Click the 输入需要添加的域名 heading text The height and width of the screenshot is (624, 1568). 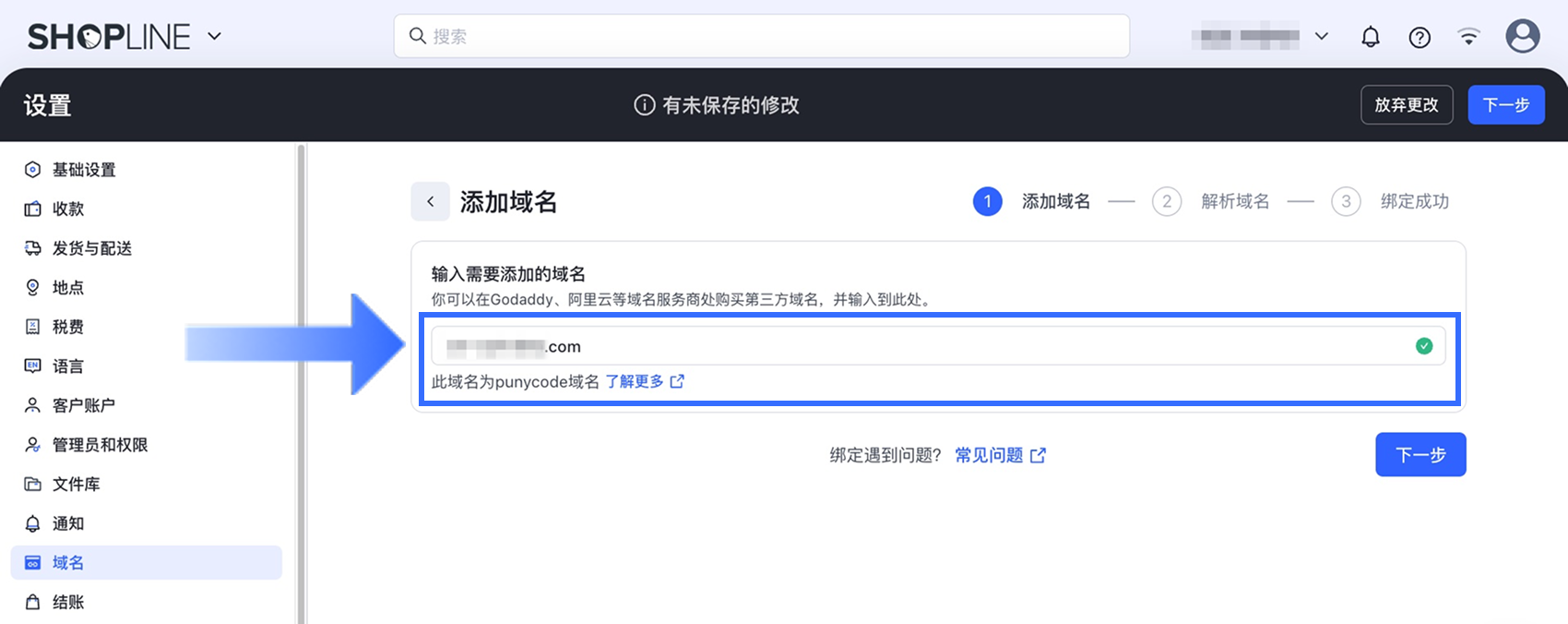pyautogui.click(x=508, y=274)
